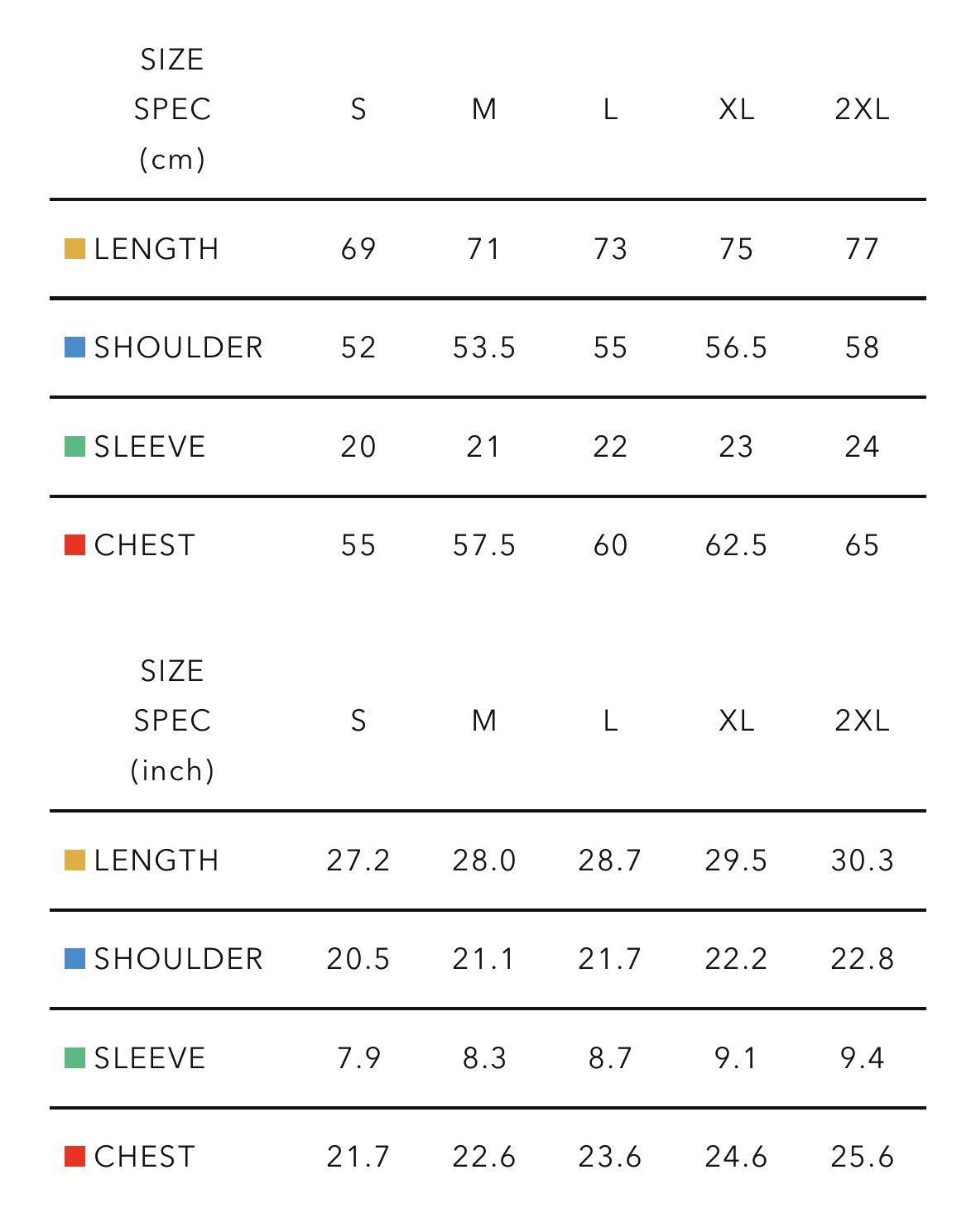
Task: Click the red CHEST swatch in cm table
Action: [x=75, y=545]
